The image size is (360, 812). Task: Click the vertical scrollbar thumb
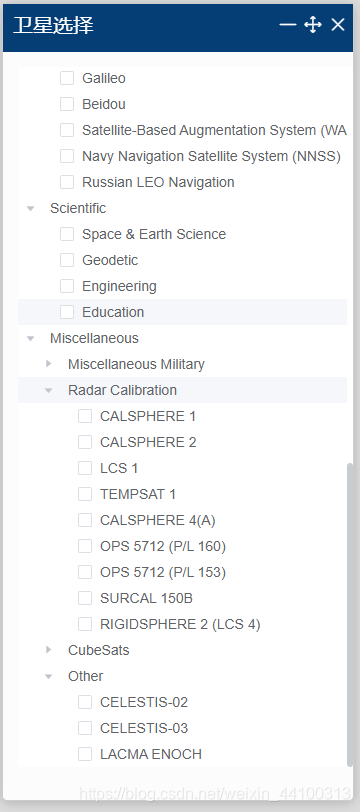click(x=350, y=614)
